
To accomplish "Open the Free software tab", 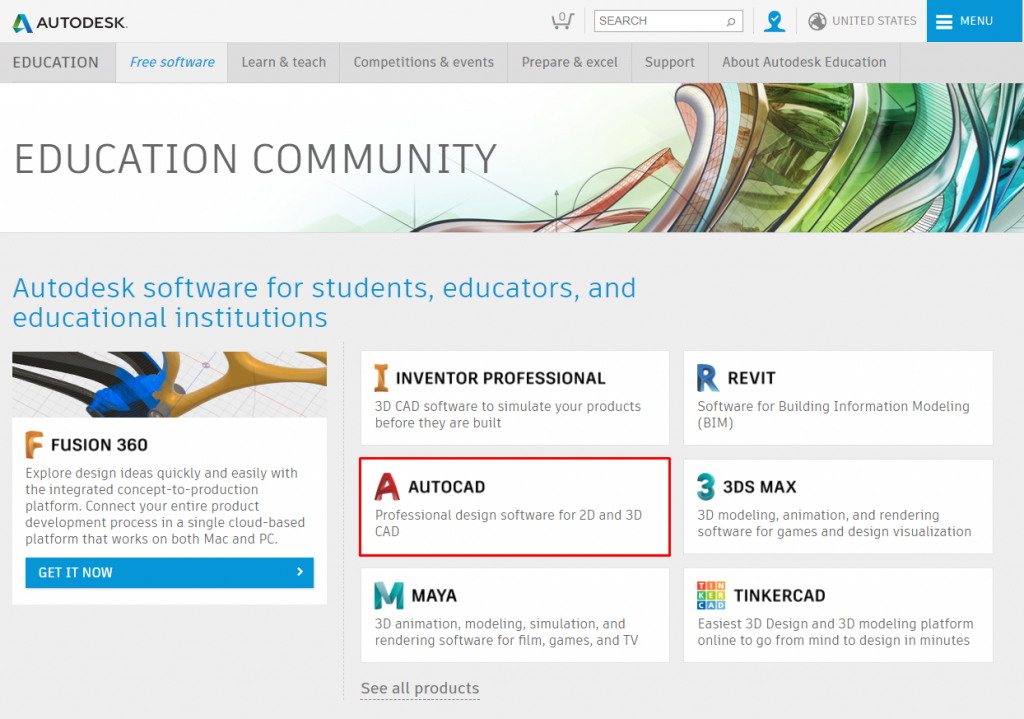I will pos(172,63).
